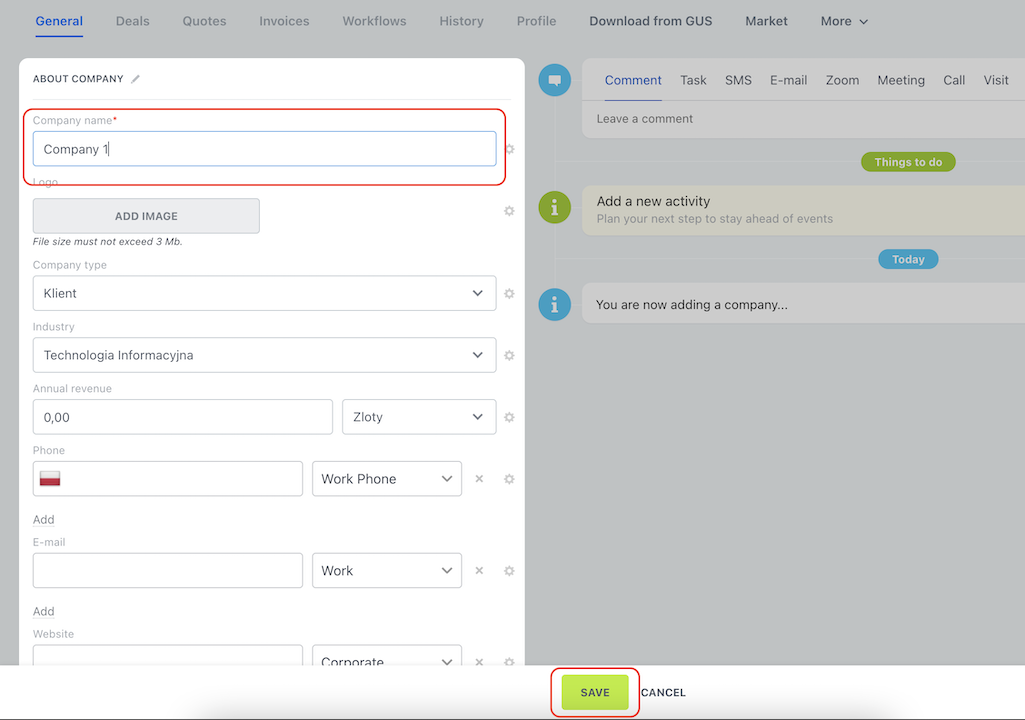Expand the Company type Klient dropdown
Screen dimensions: 1025x720
click(x=264, y=294)
